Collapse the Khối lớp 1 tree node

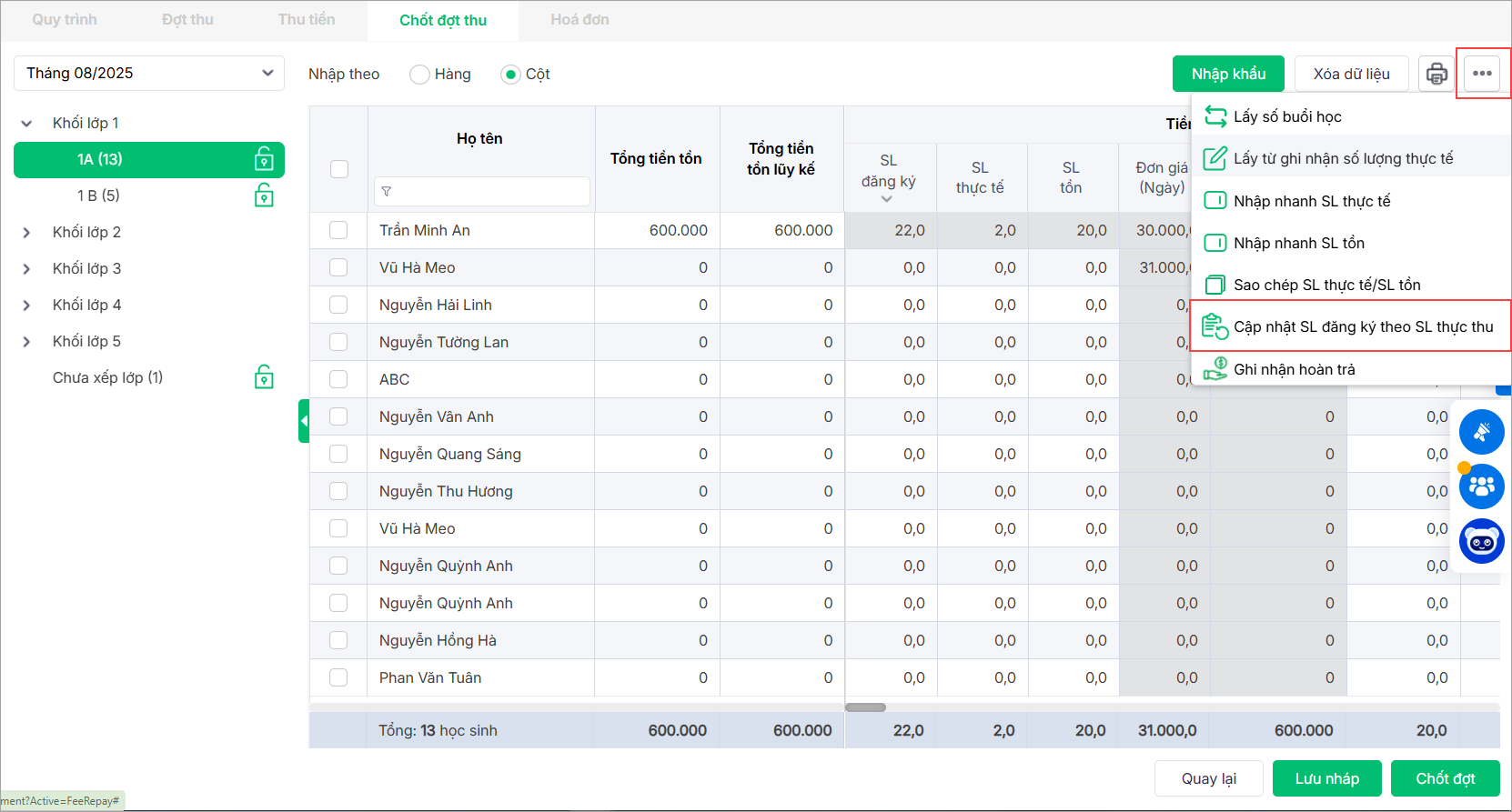pos(26,124)
